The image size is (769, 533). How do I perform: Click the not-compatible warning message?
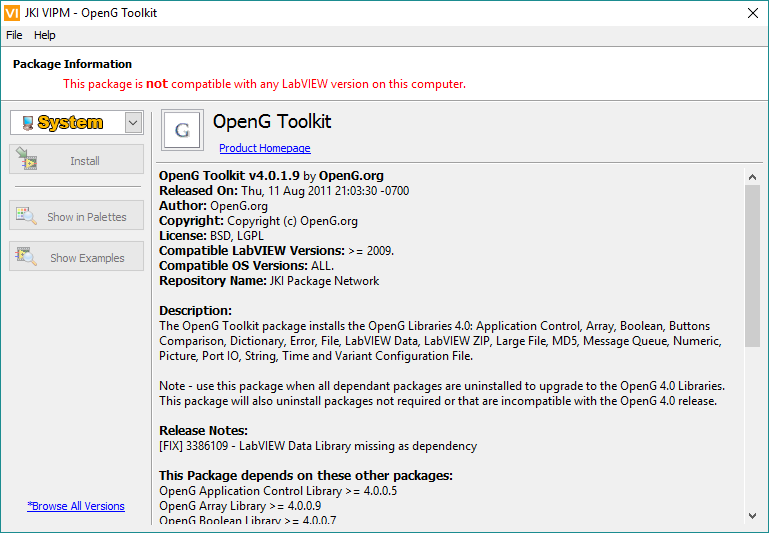click(264, 84)
